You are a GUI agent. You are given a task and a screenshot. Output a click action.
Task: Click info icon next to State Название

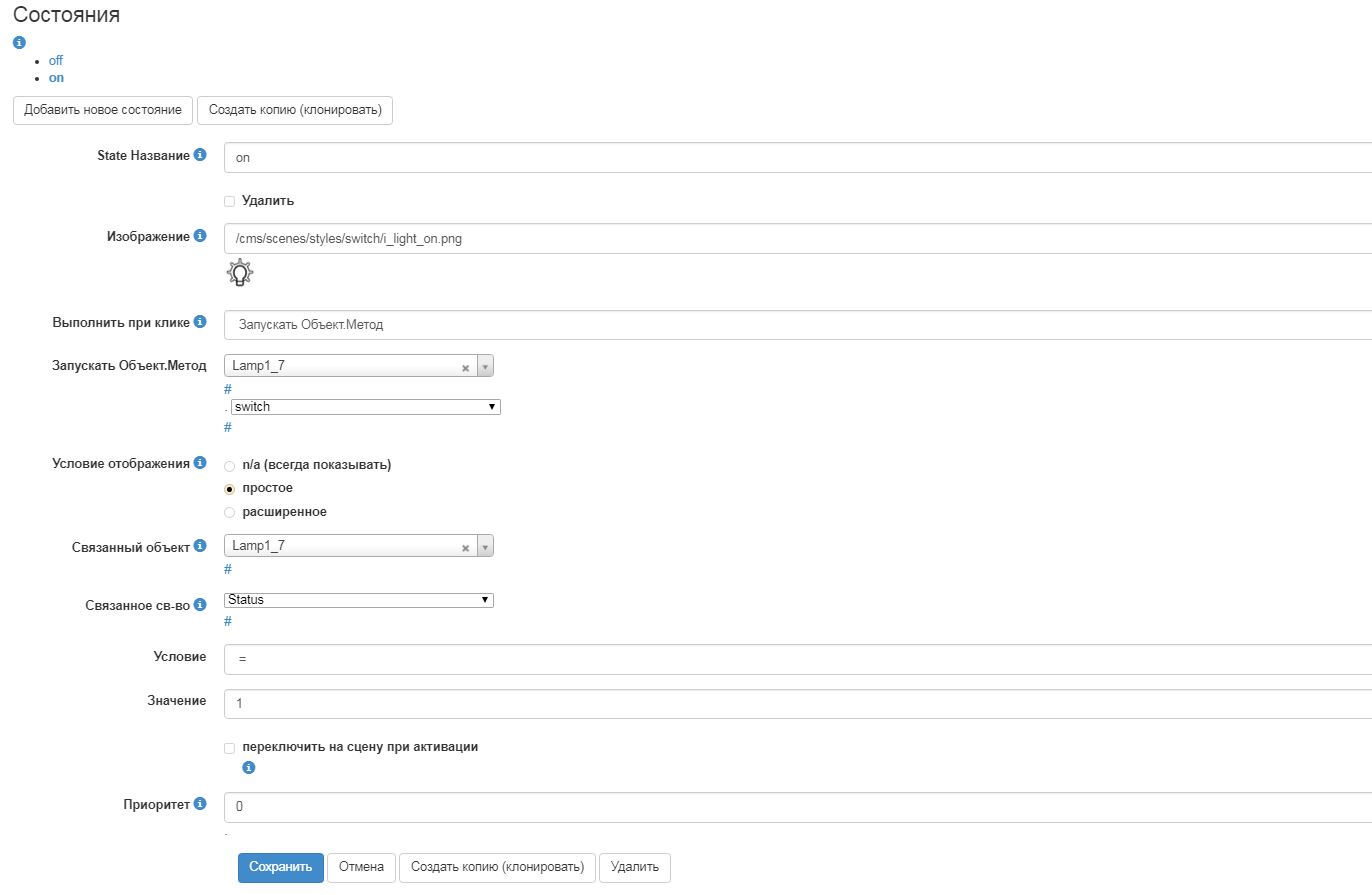[x=200, y=156]
